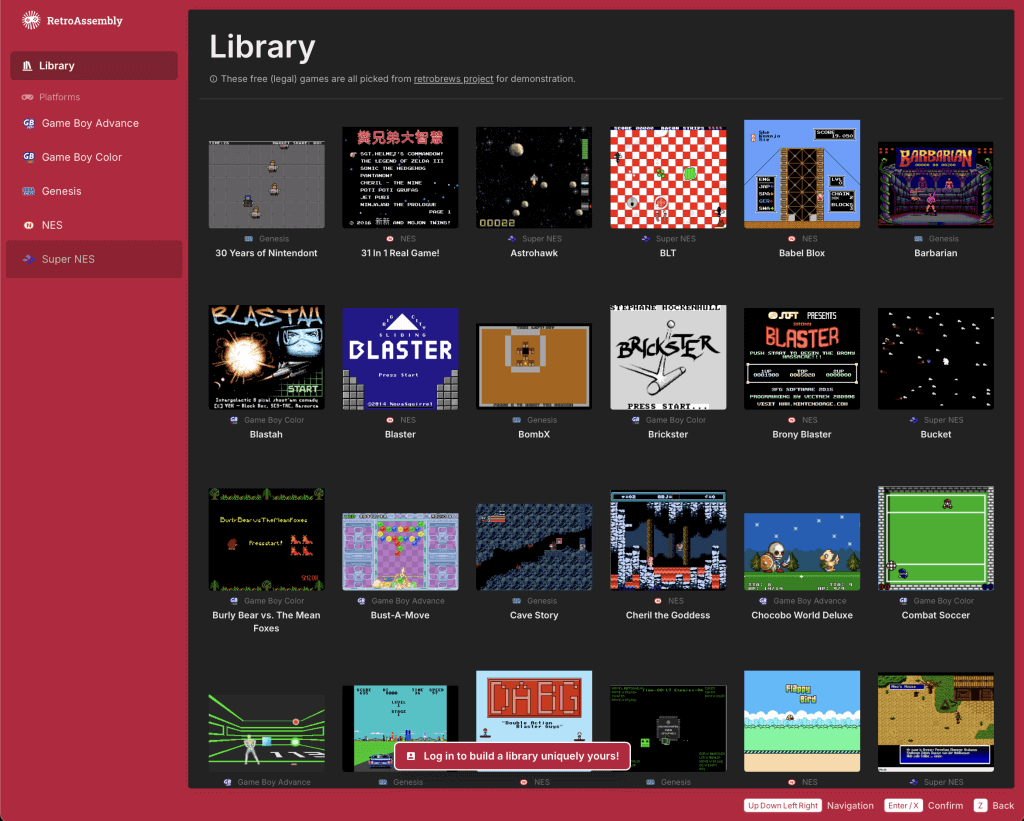Click the log in to build a library button

[511, 756]
